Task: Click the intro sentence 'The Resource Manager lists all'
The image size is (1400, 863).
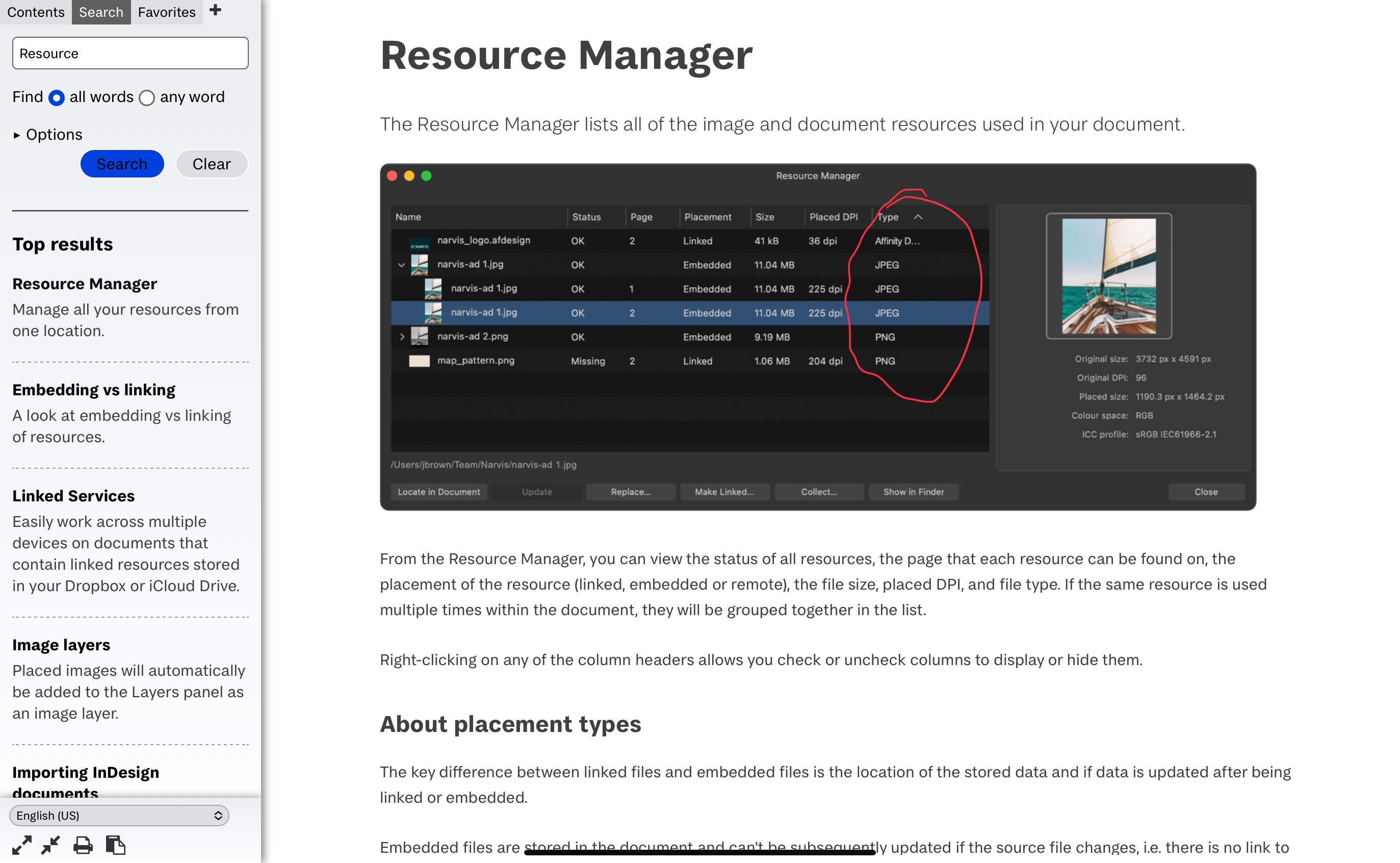Action: point(782,124)
